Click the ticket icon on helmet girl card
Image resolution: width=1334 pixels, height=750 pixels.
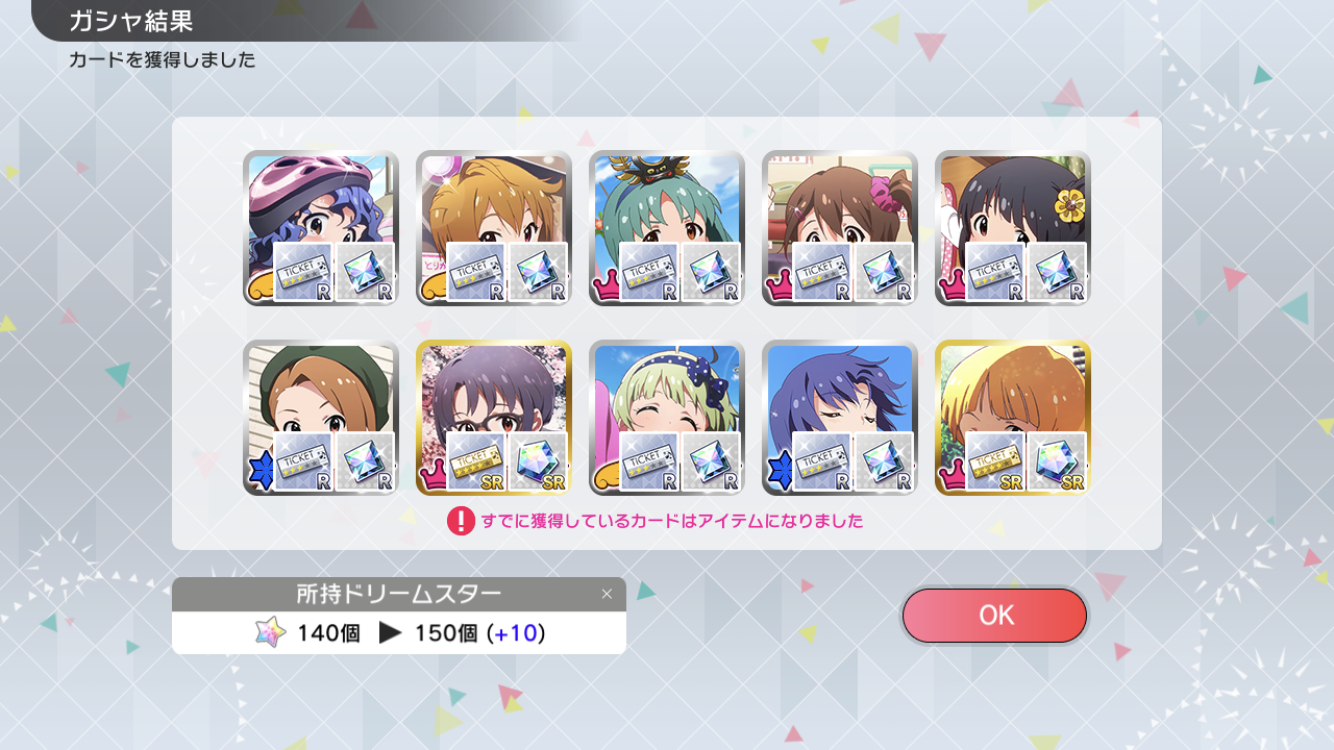pyautogui.click(x=303, y=272)
